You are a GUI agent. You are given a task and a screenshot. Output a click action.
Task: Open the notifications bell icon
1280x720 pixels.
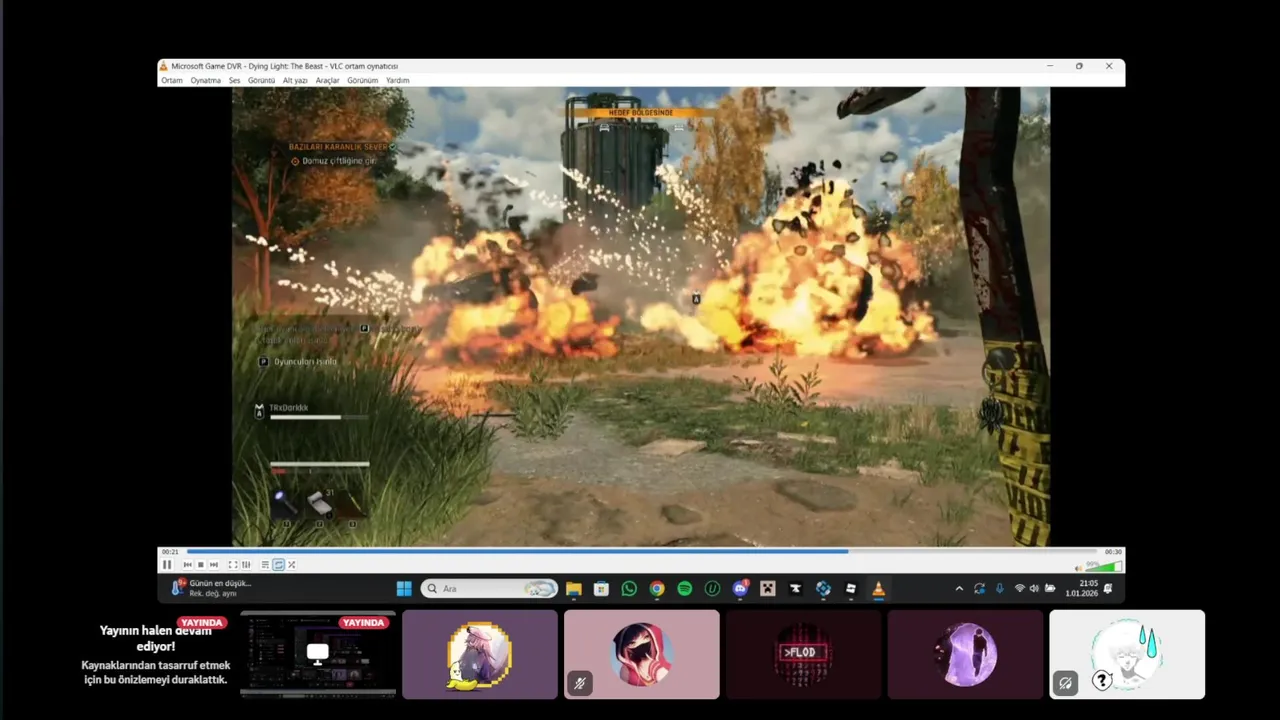click(x=1108, y=589)
